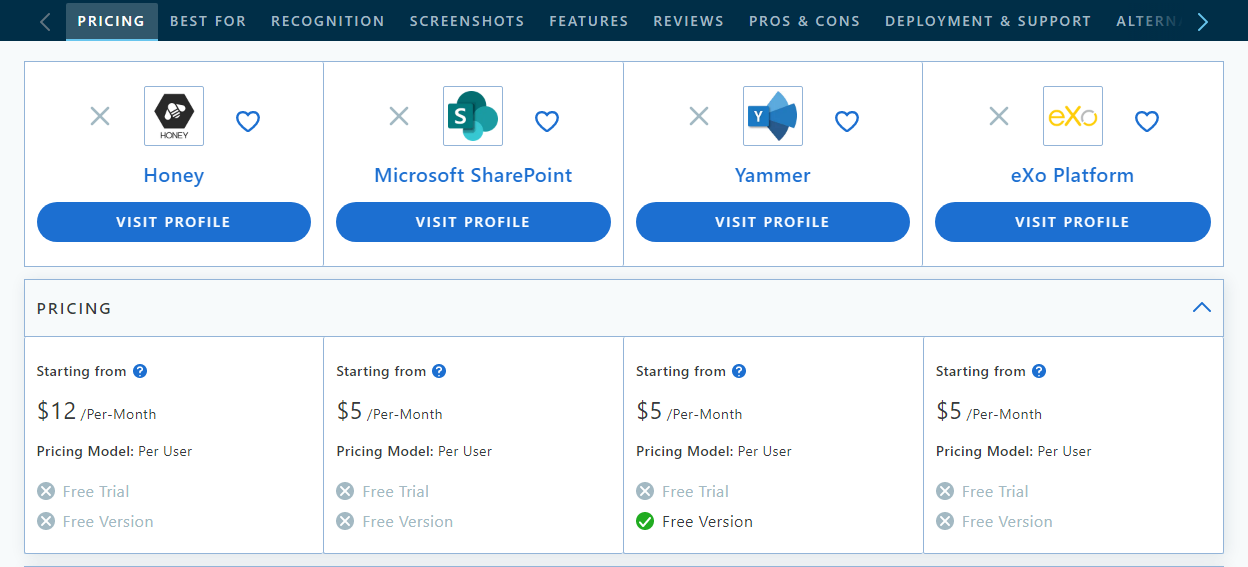Switch to Pros & Cons tab

[805, 21]
